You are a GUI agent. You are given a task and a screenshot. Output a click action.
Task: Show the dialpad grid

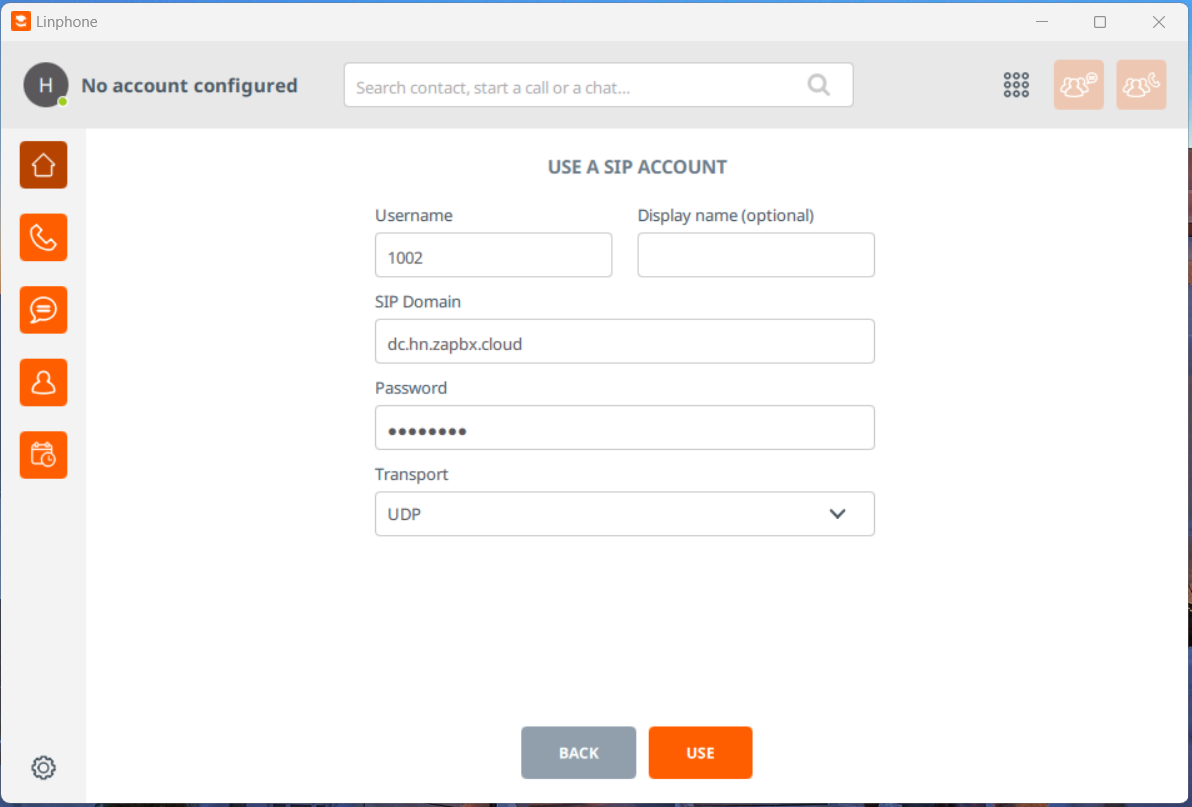tap(1016, 85)
